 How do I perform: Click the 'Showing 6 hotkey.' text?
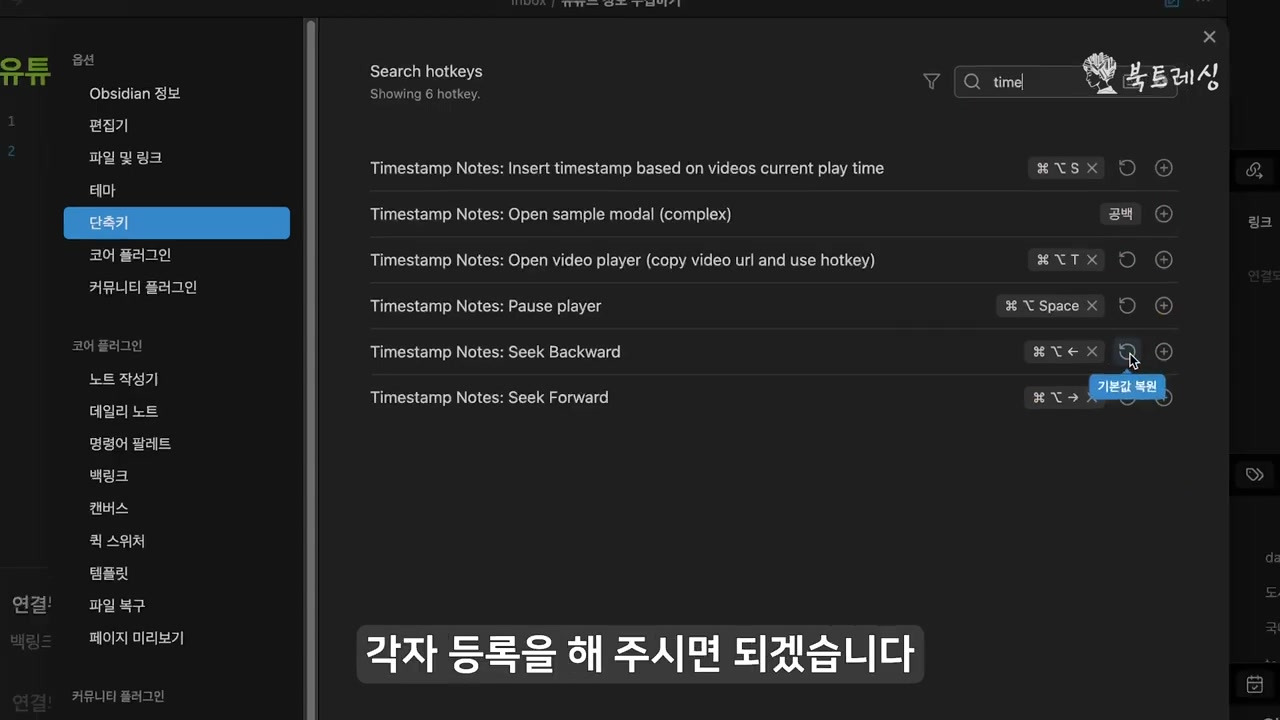click(425, 94)
